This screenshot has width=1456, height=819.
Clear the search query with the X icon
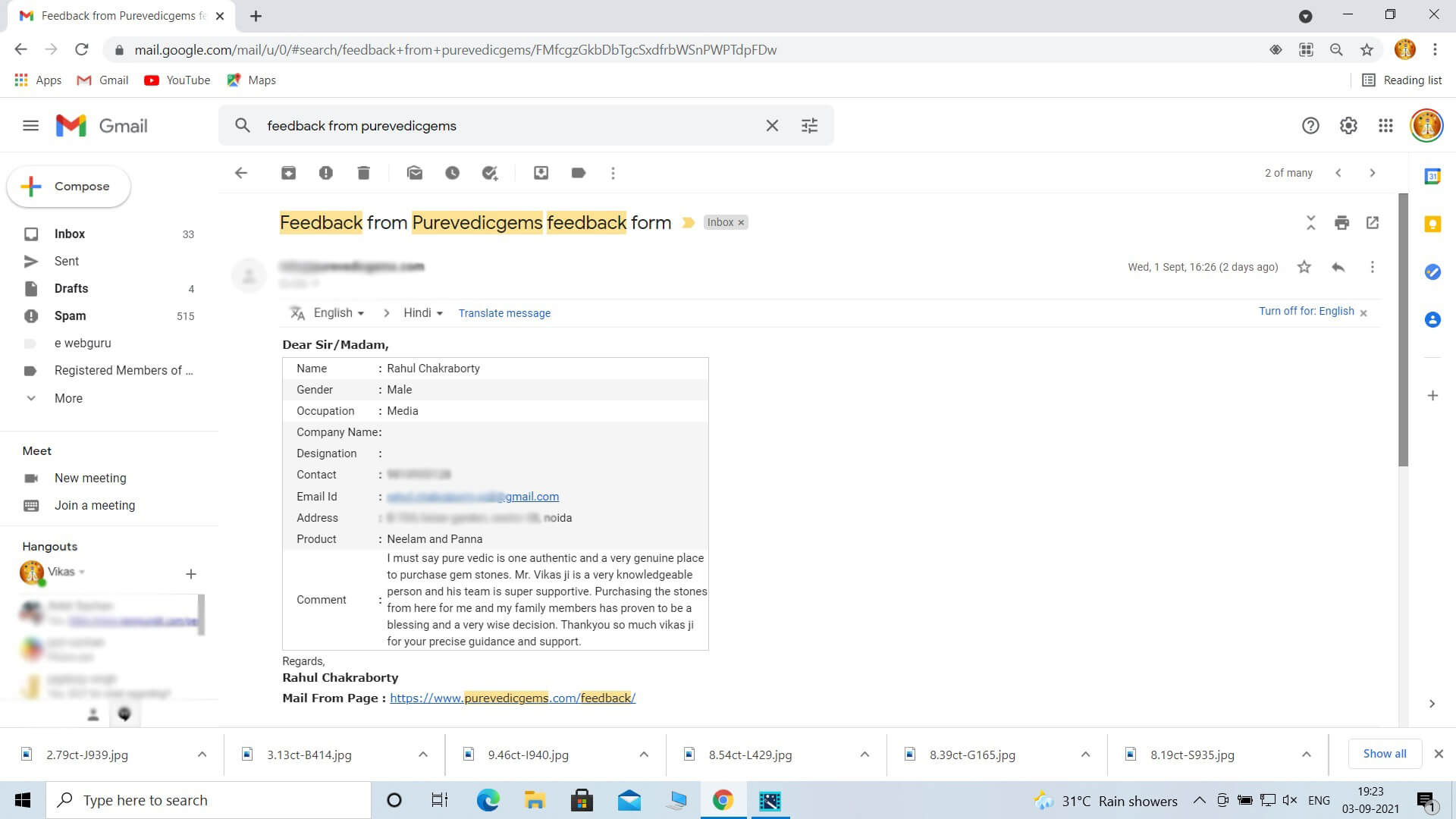coord(772,126)
